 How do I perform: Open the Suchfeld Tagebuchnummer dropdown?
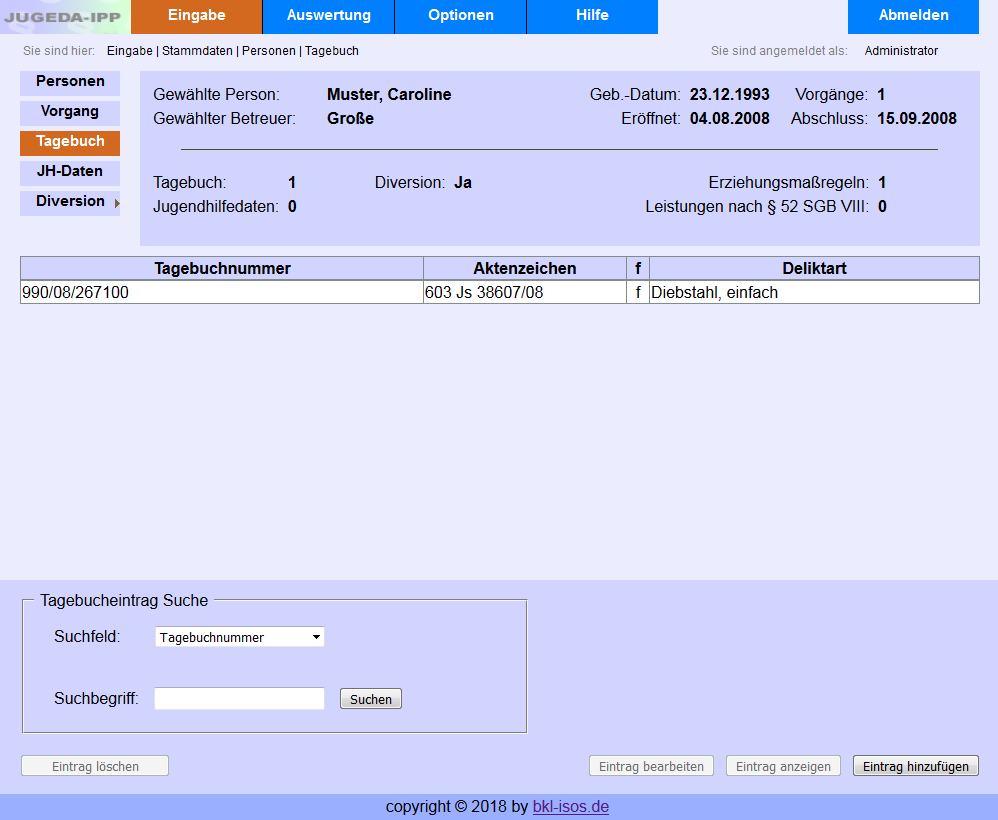[240, 637]
